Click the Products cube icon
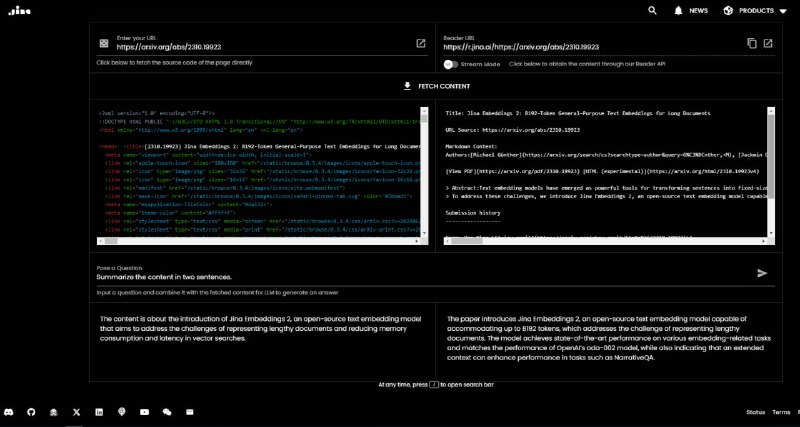Screen dimensions: 800x427 click(x=728, y=10)
